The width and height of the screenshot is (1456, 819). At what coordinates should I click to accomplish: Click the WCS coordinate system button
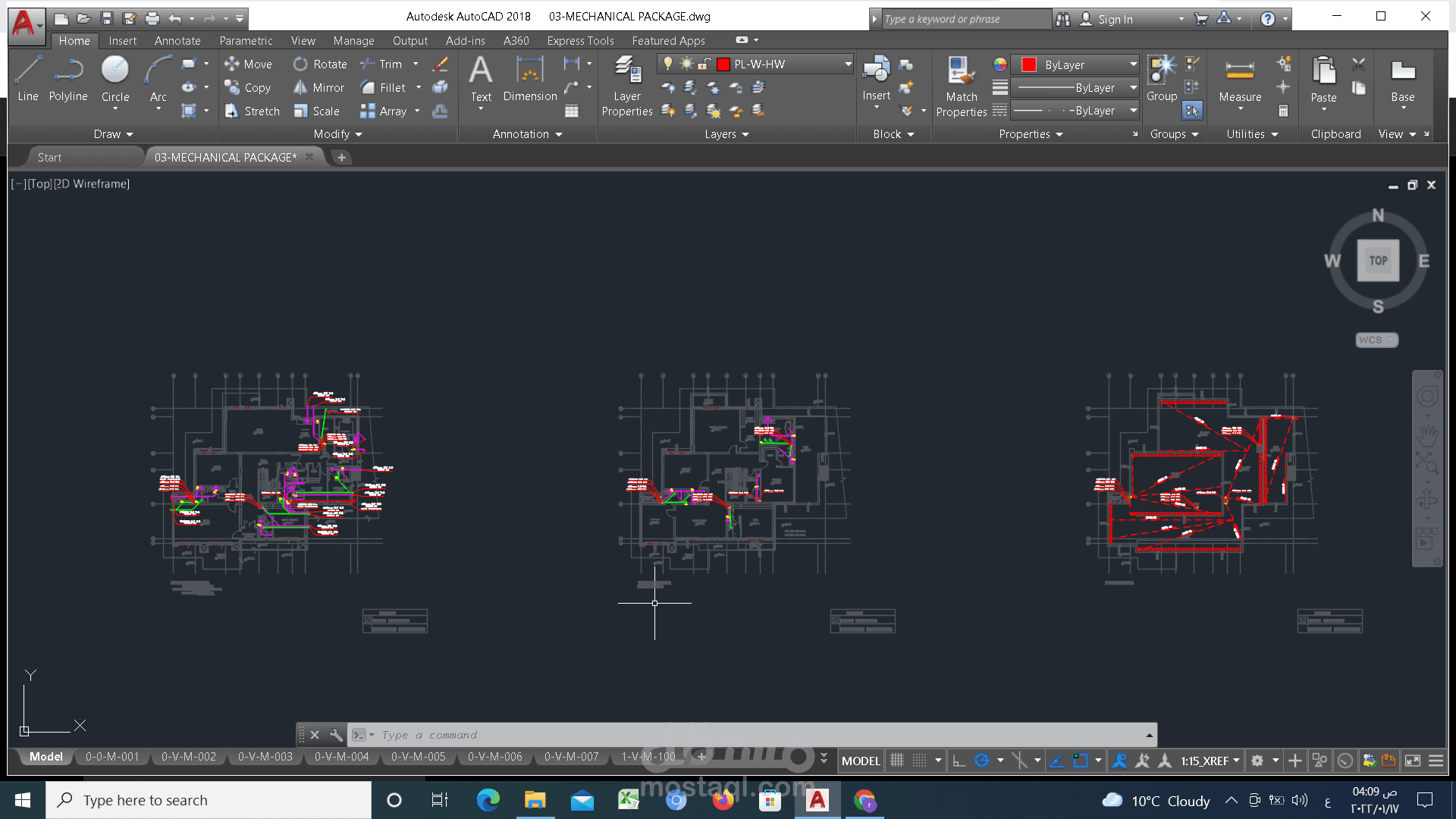[1376, 340]
